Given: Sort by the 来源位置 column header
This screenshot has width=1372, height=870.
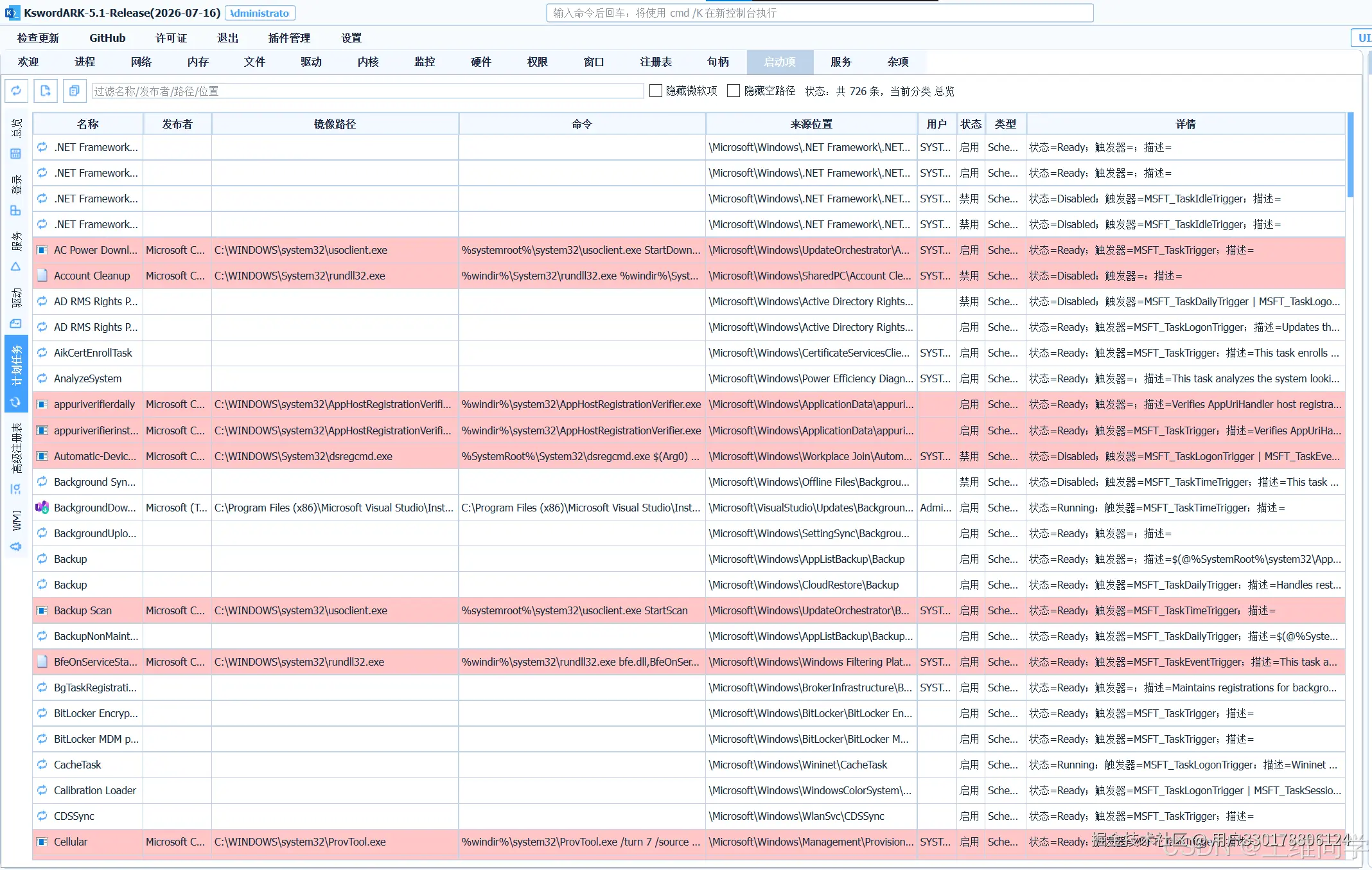Looking at the screenshot, I should pos(811,124).
